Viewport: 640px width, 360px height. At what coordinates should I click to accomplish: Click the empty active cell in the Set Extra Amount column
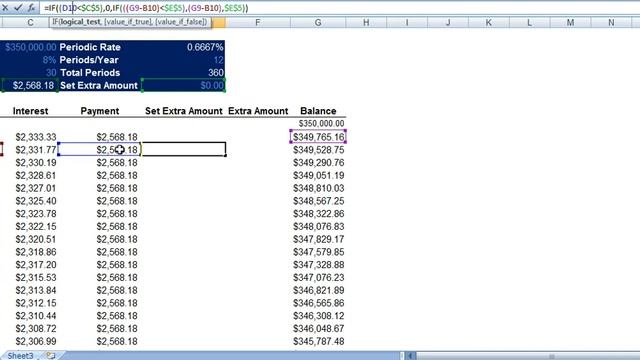184,149
